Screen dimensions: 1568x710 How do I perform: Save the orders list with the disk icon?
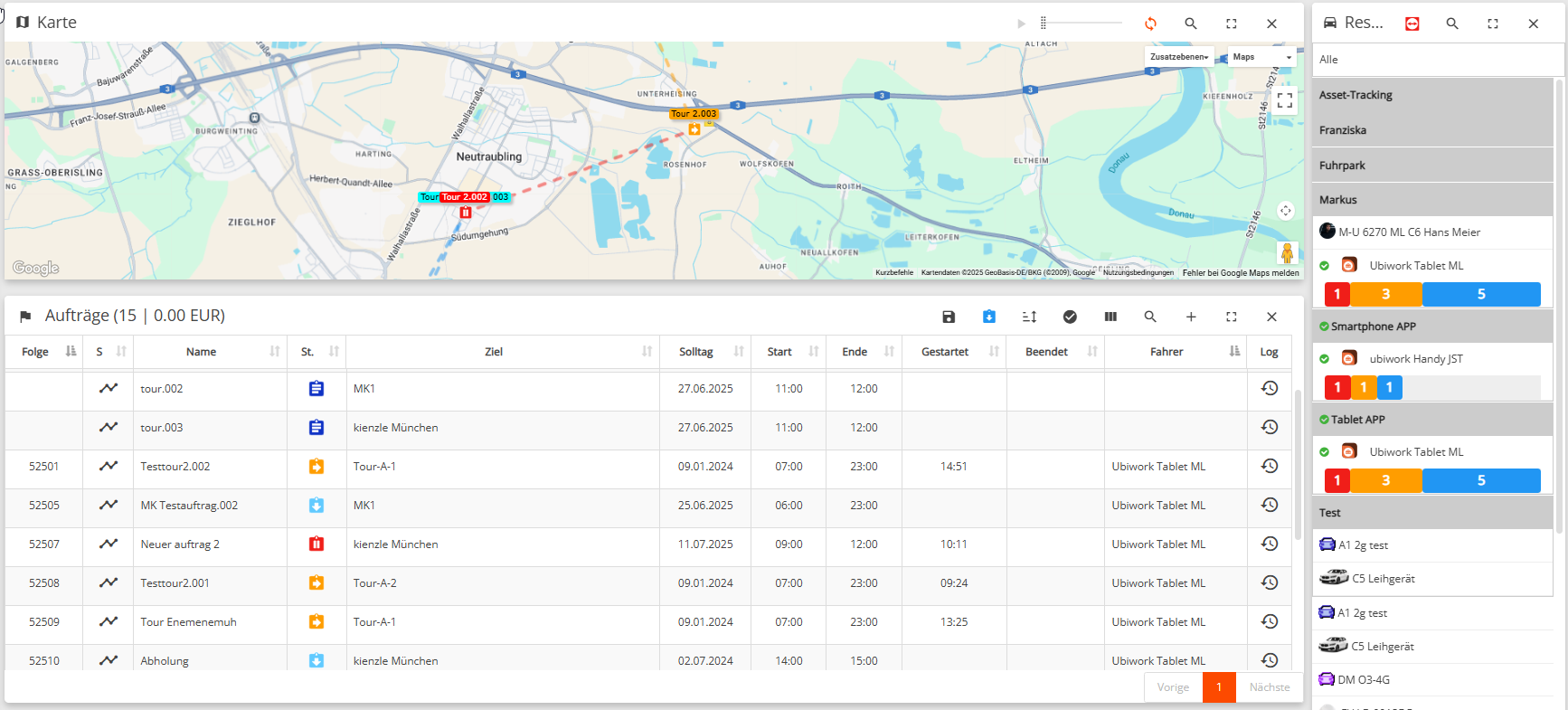click(x=949, y=317)
